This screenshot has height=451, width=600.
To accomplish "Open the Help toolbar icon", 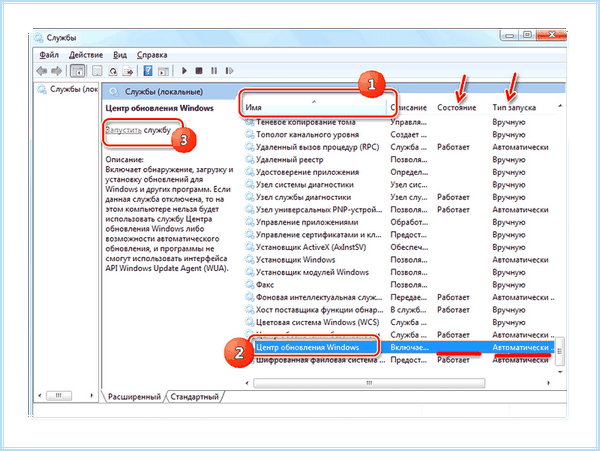I will click(148, 71).
